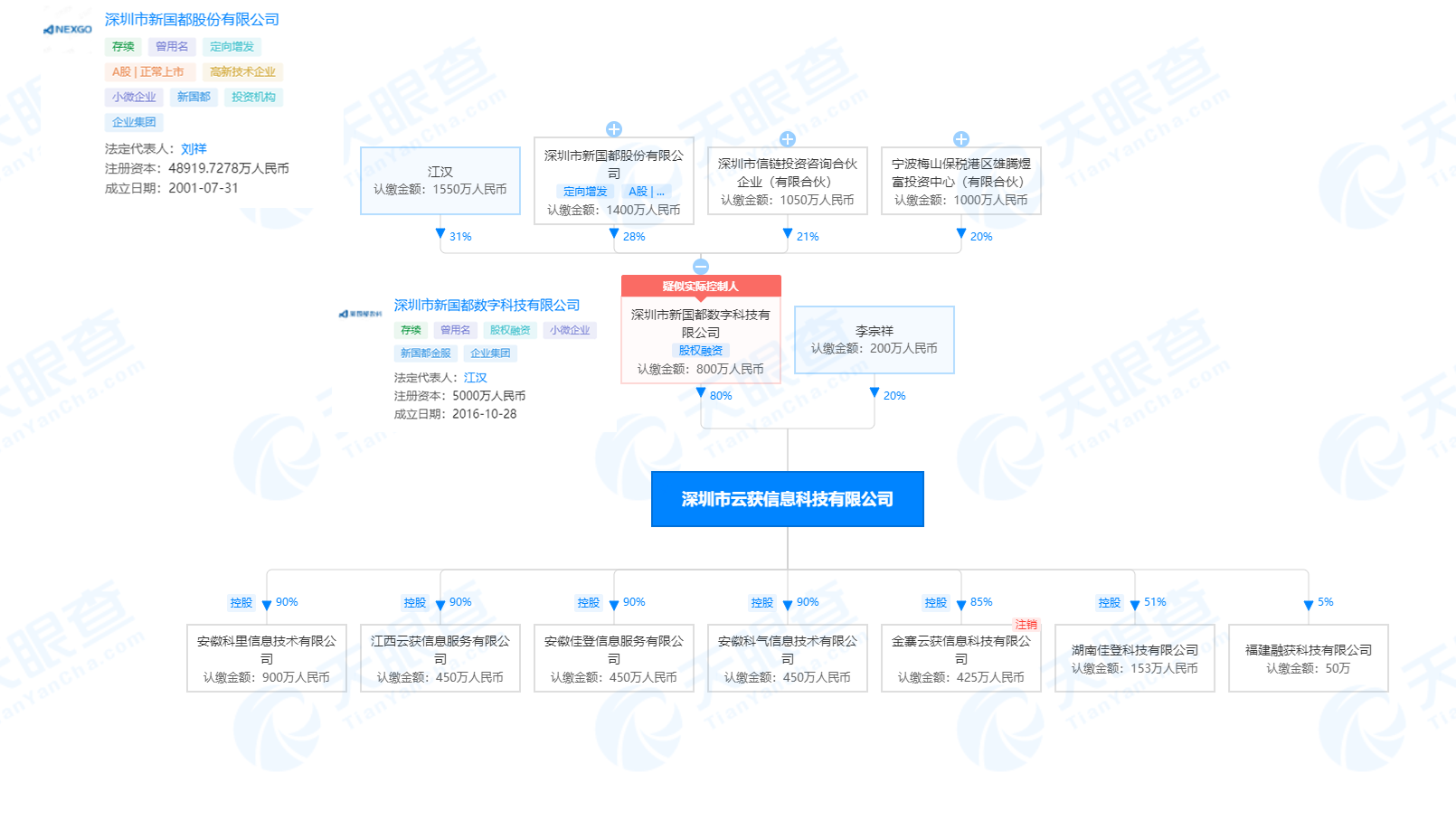Click the 新国都金服 tag
1456x839 pixels.
(425, 354)
